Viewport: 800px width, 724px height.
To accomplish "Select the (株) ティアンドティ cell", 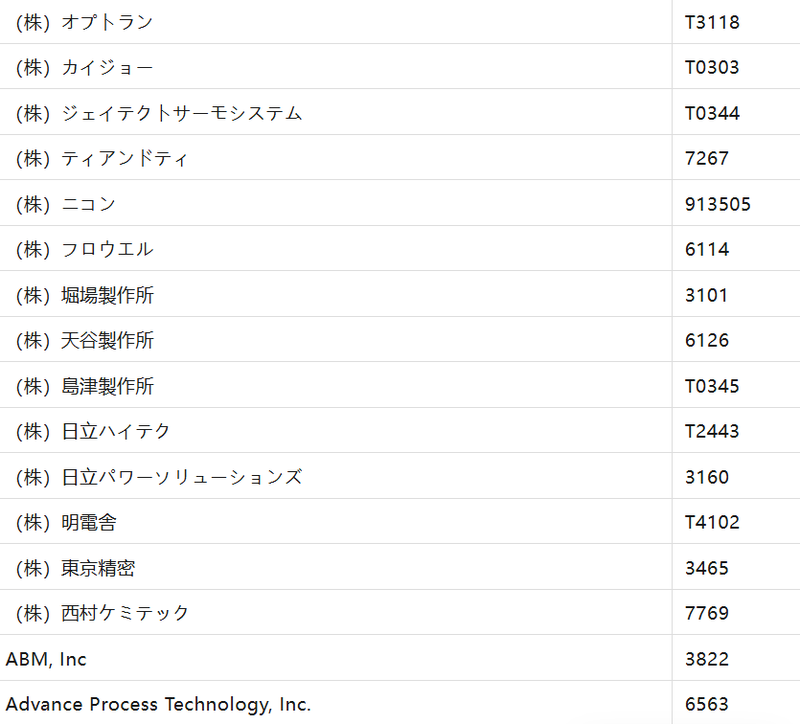I will (102, 158).
